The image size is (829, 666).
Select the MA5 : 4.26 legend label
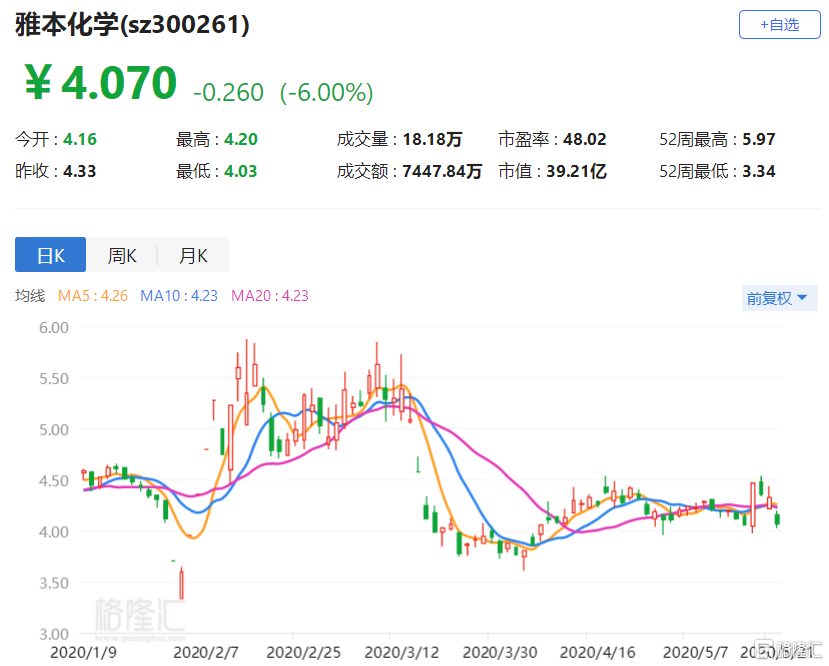[93, 295]
